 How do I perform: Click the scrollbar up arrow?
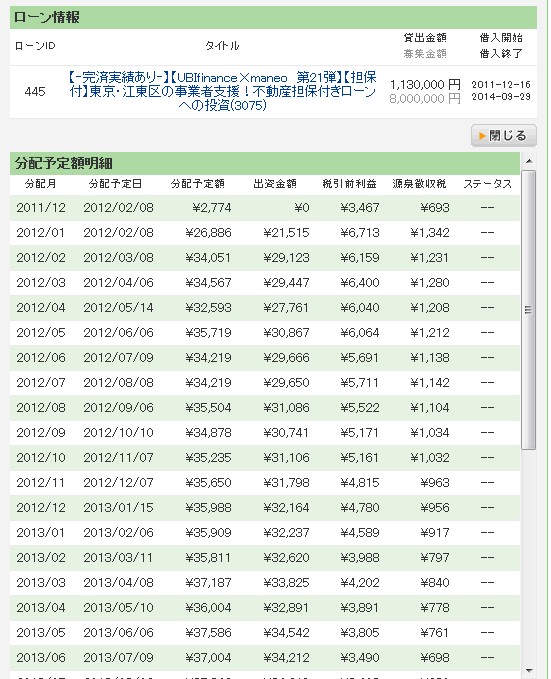528,161
